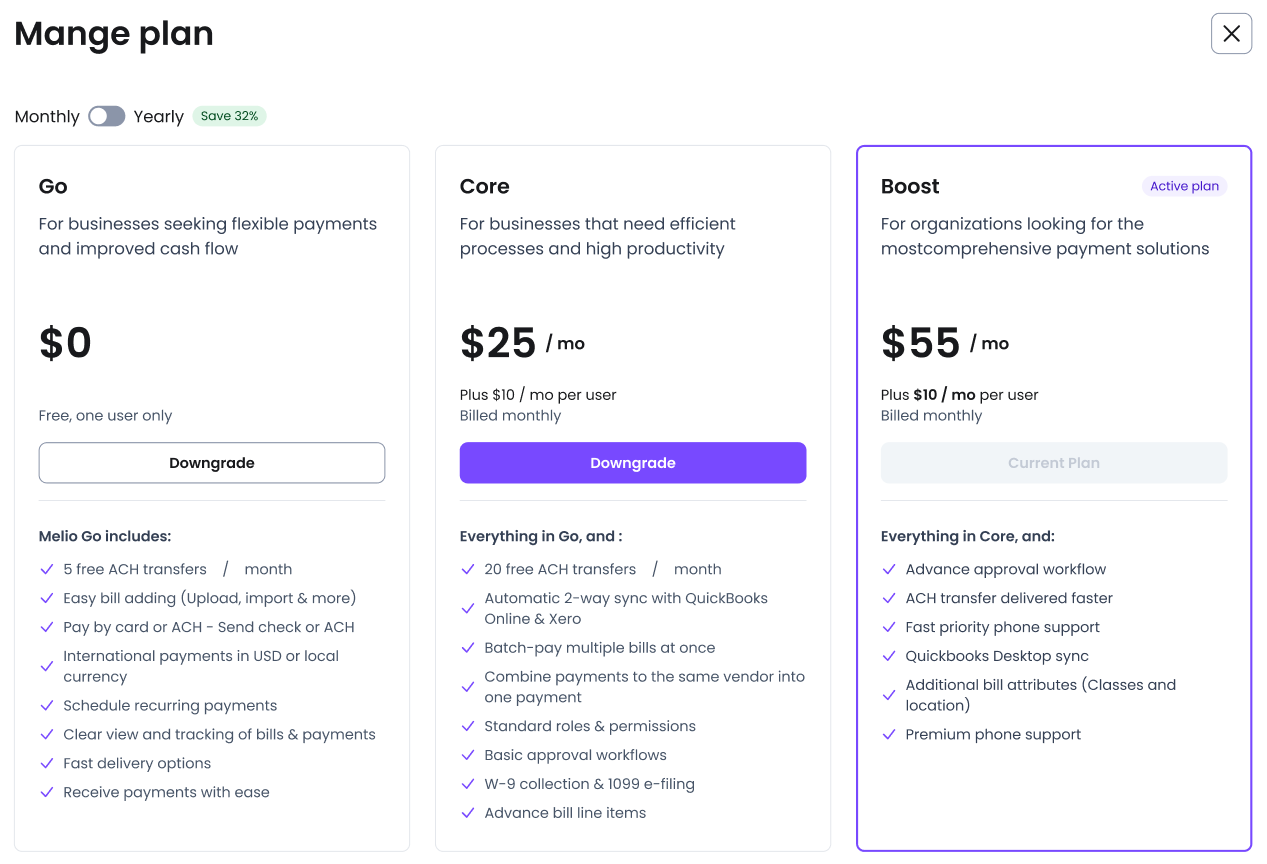Click the Save 32% badge

[229, 116]
